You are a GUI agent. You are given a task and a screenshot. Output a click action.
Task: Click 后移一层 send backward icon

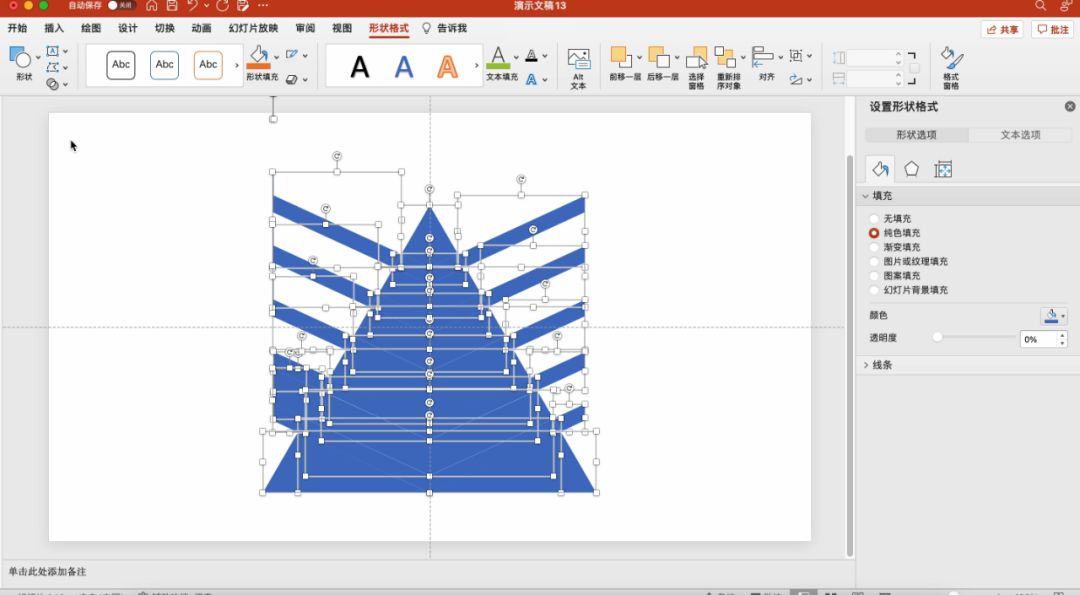click(x=658, y=57)
